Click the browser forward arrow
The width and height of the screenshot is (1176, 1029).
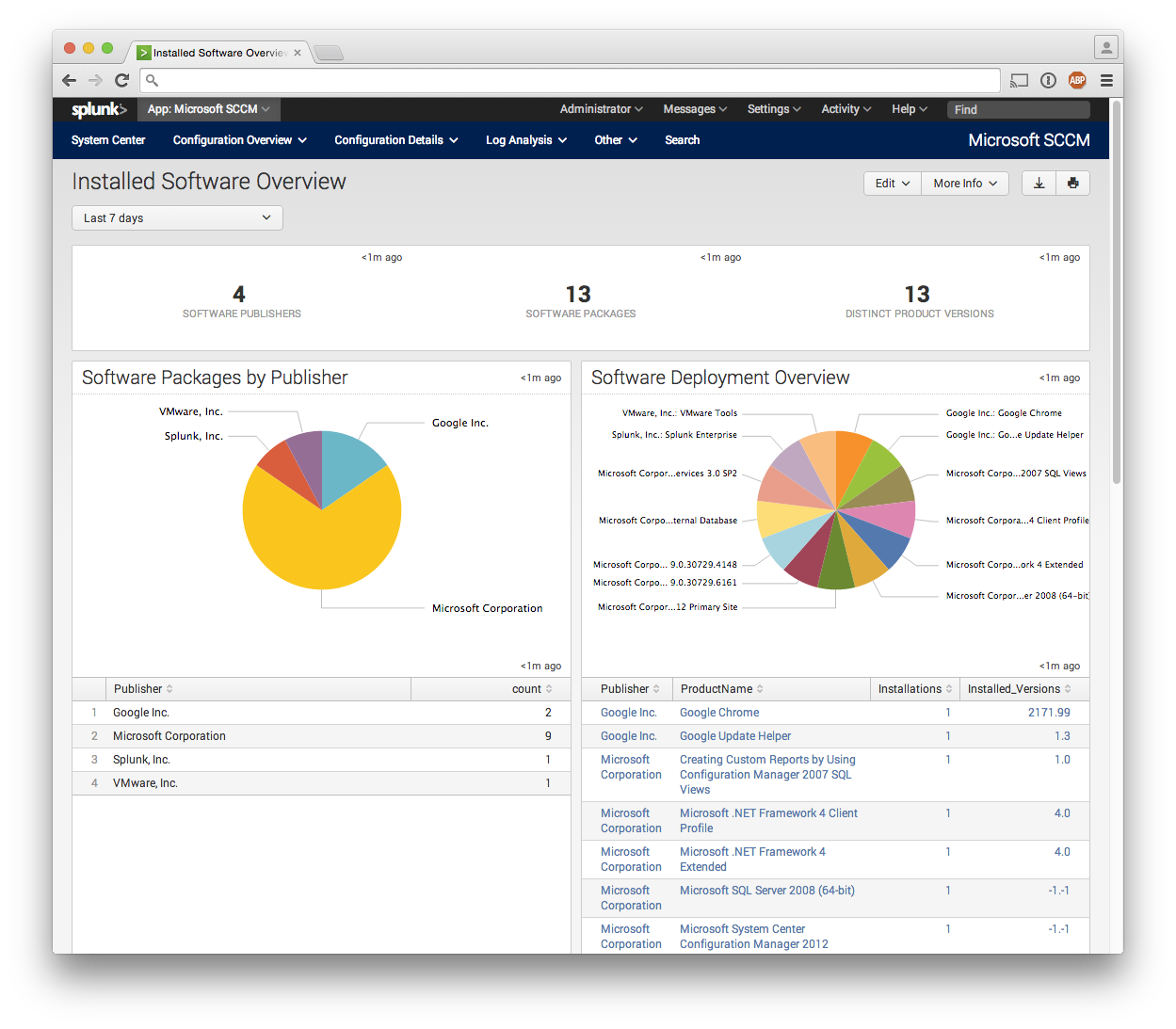pyautogui.click(x=95, y=80)
